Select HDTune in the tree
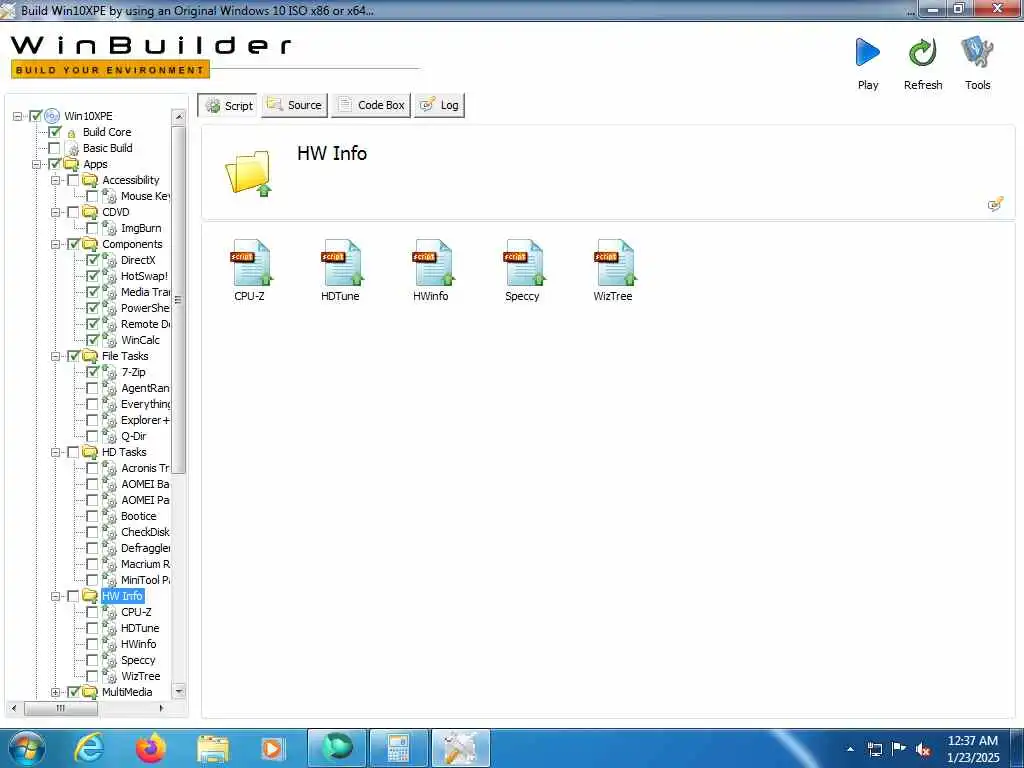 [140, 628]
